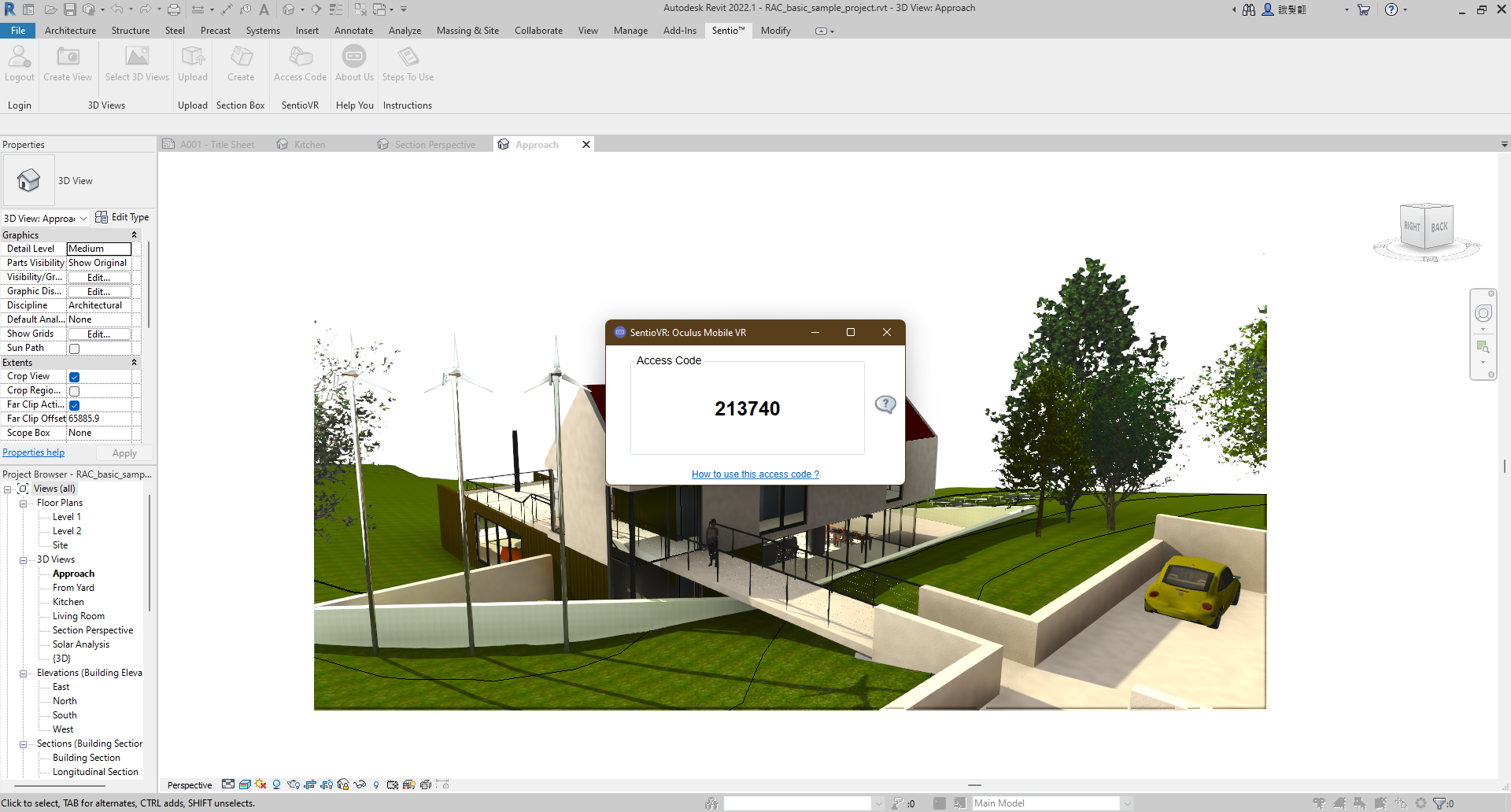The height and width of the screenshot is (812, 1511).
Task: Click the Print icon in quick access toolbar
Action: point(174,9)
